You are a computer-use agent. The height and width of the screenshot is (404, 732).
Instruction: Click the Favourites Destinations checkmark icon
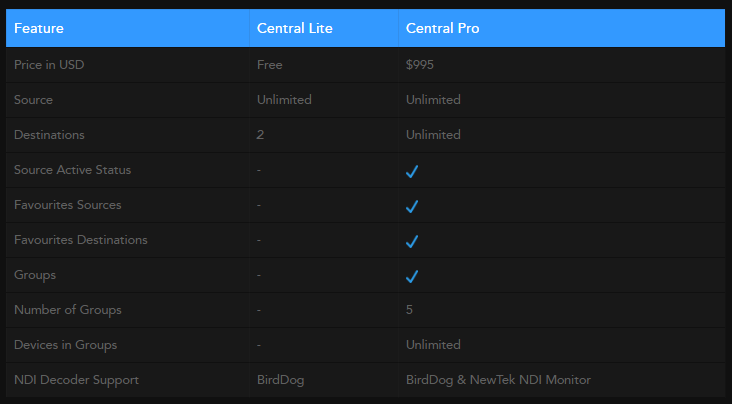click(x=412, y=241)
